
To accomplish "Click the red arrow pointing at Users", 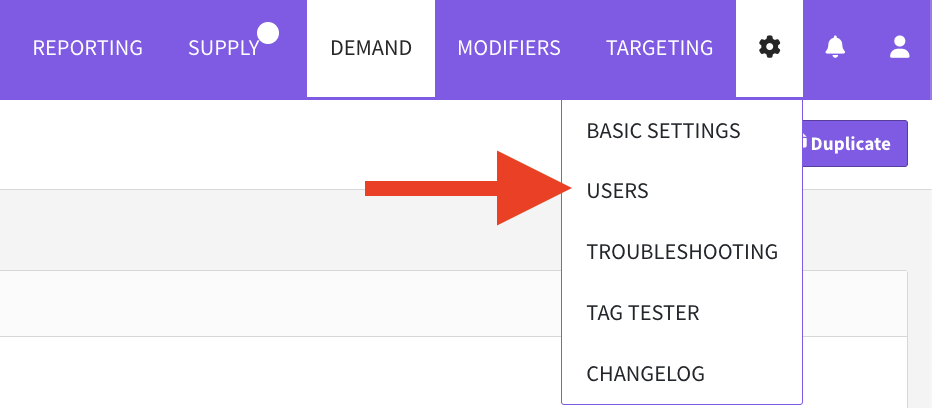I will pyautogui.click(x=459, y=189).
